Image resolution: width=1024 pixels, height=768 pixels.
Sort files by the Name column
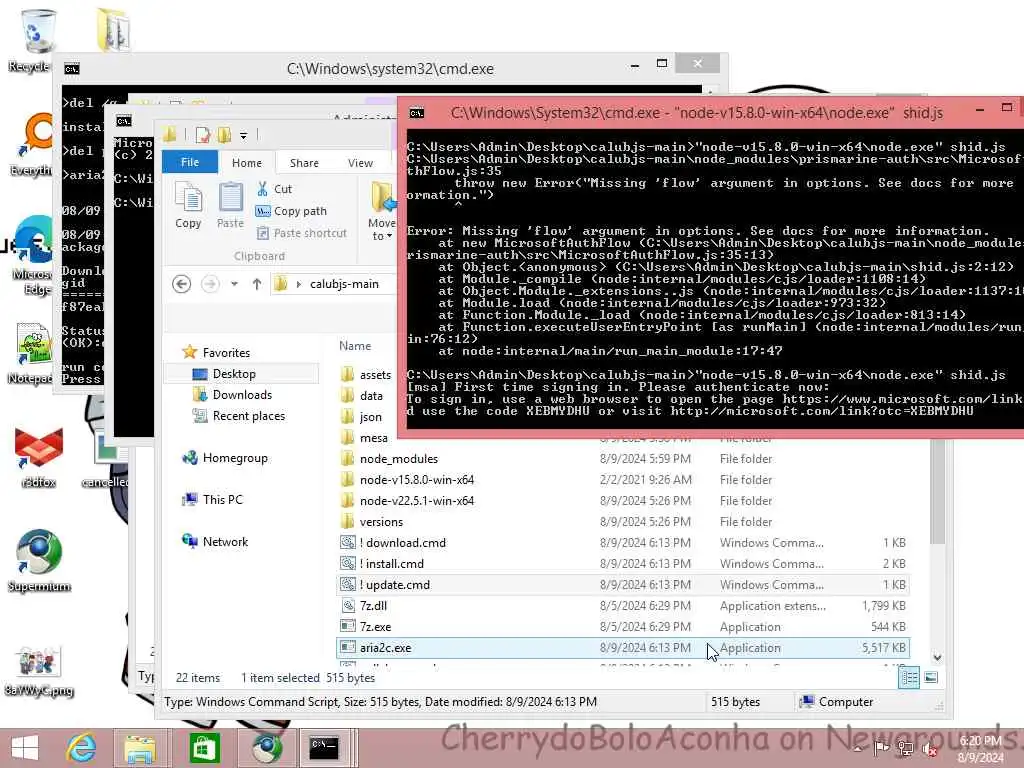point(355,346)
